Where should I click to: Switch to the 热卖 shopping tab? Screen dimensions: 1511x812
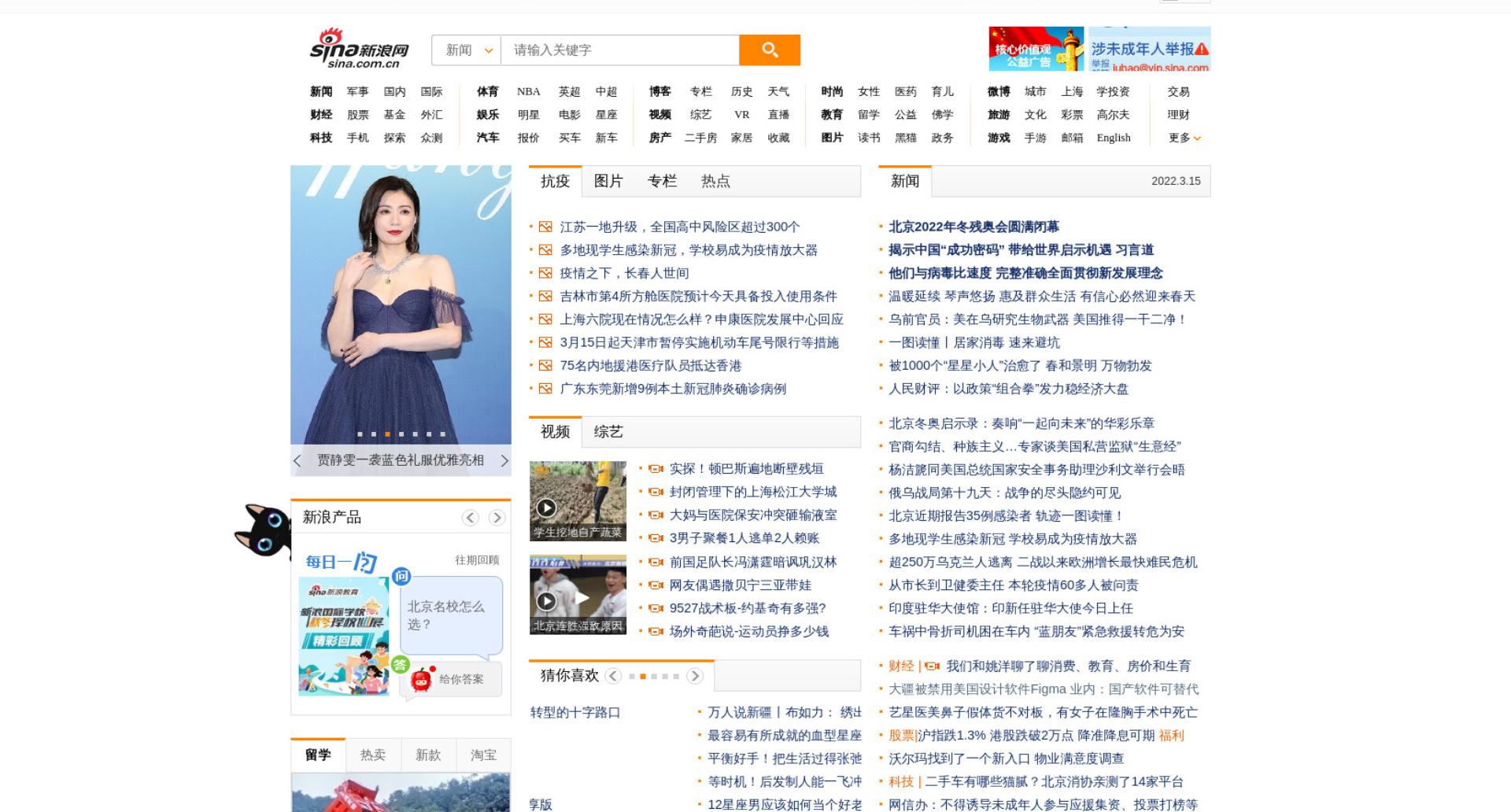click(373, 755)
